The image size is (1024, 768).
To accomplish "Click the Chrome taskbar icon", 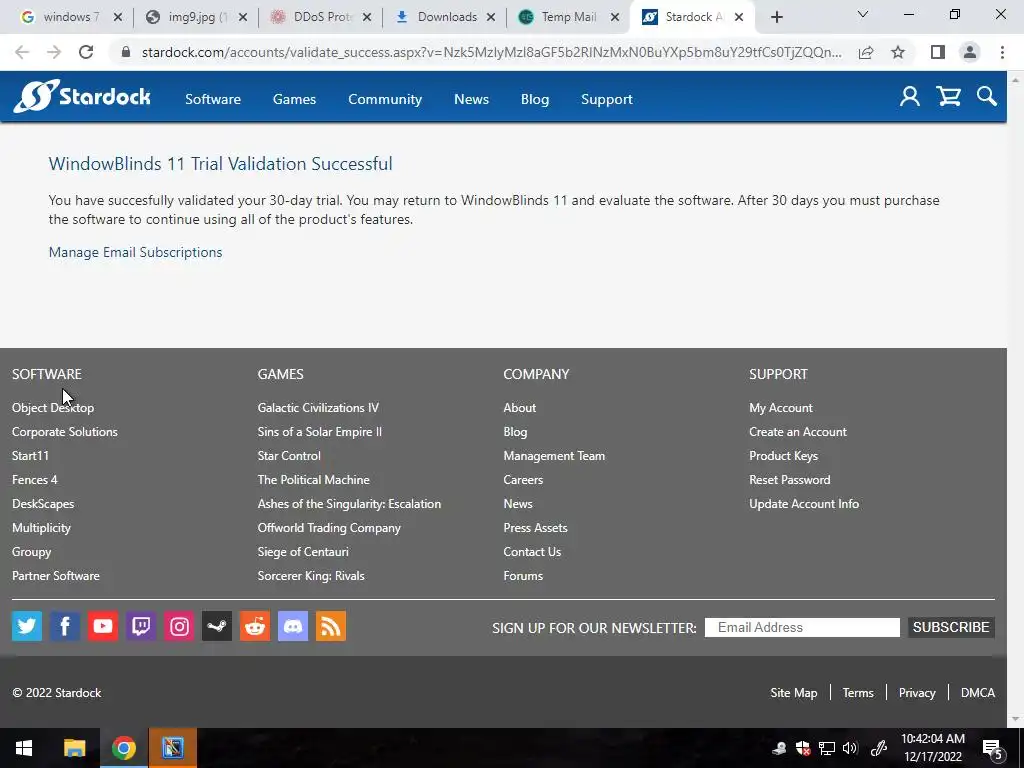I will coord(123,748).
